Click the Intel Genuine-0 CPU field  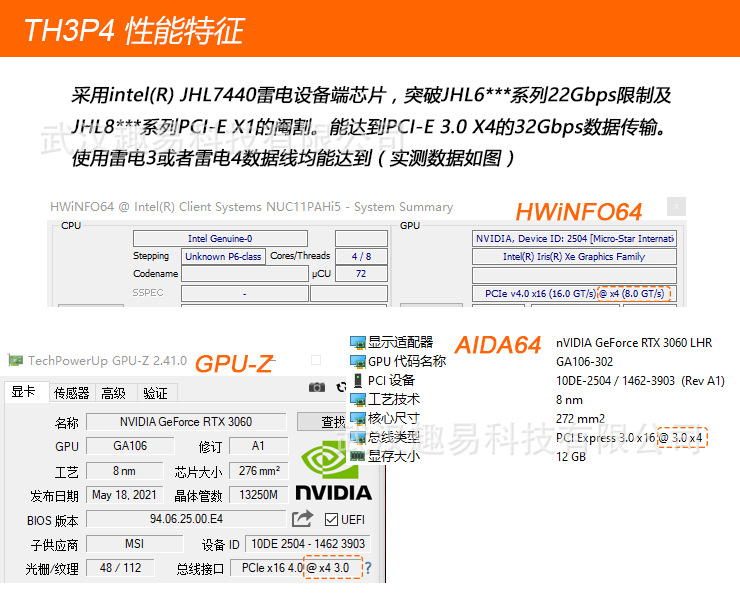click(x=220, y=238)
